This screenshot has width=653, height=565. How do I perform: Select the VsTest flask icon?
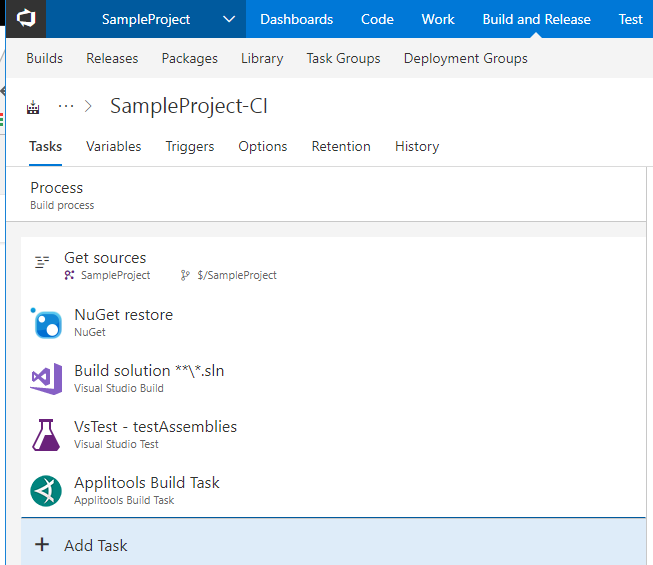tap(47, 435)
